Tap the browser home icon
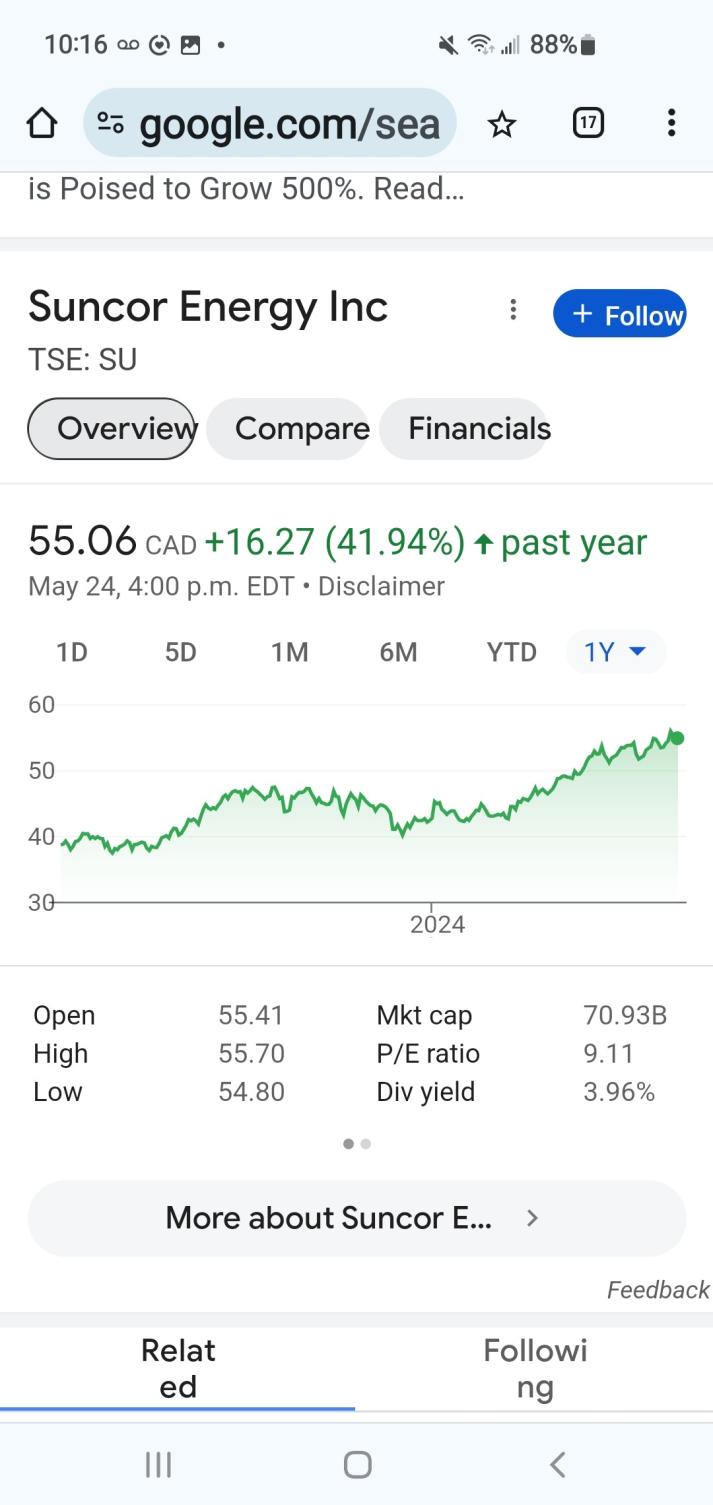The width and height of the screenshot is (713, 1505). tap(42, 124)
